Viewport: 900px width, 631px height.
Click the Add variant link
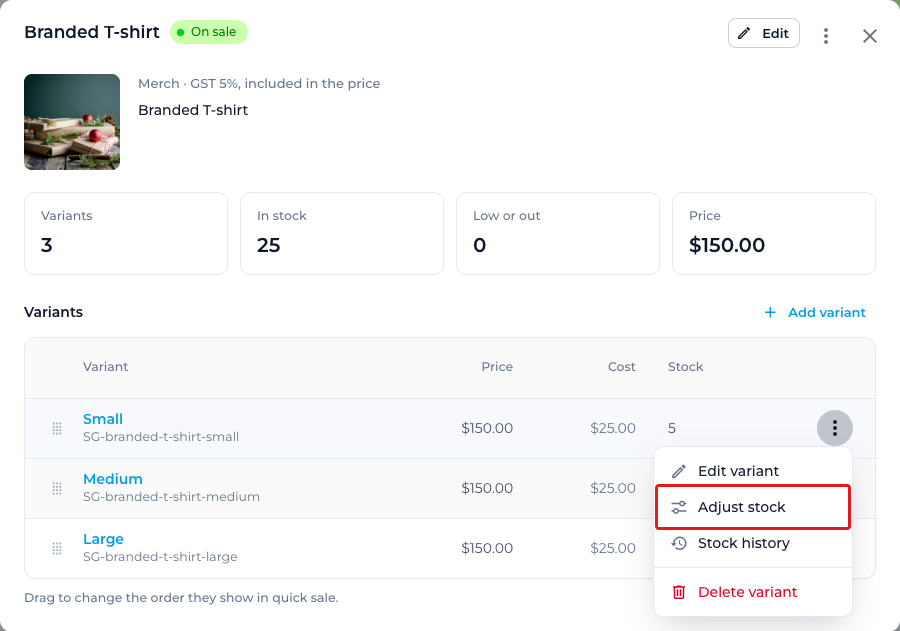coord(814,312)
